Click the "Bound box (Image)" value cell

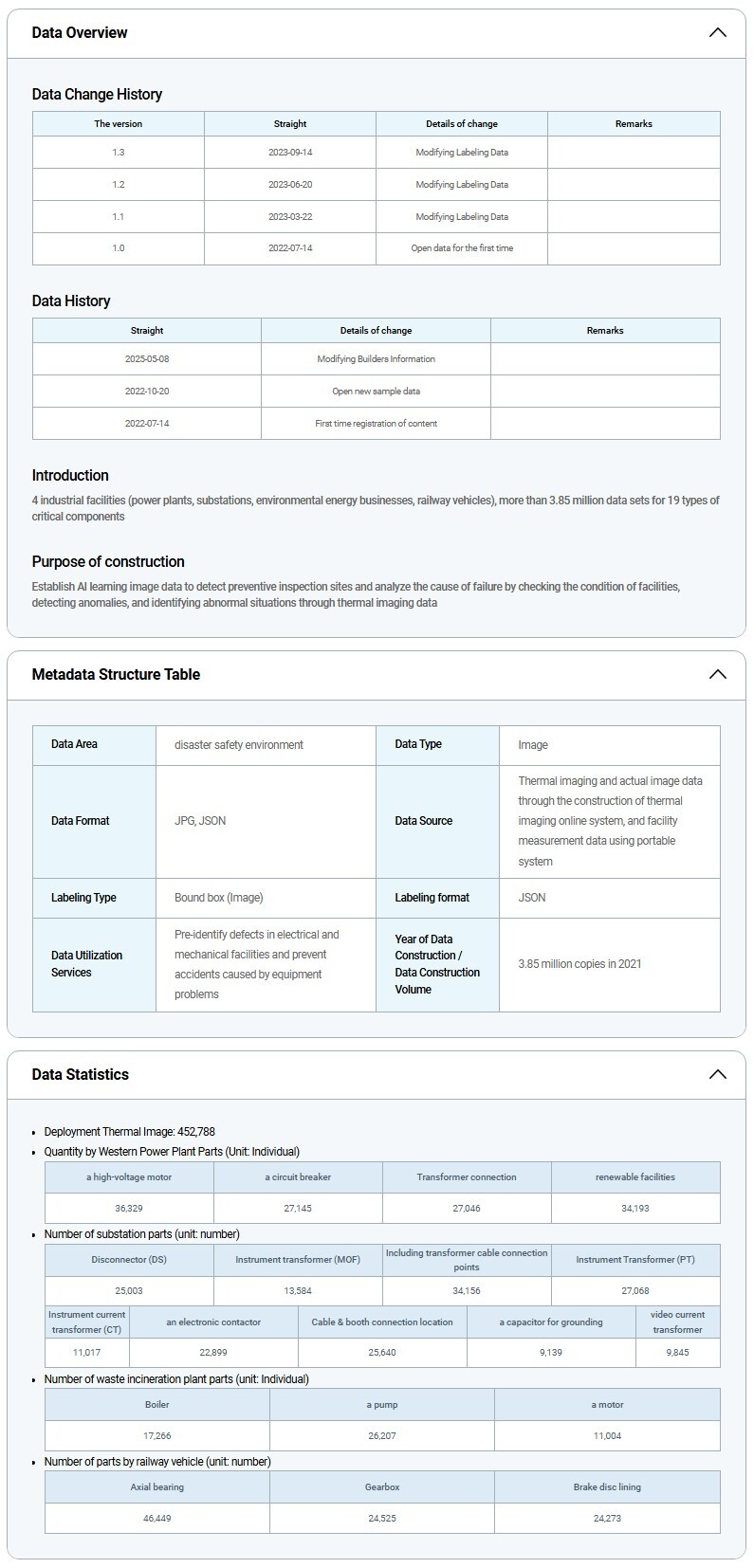(x=219, y=898)
